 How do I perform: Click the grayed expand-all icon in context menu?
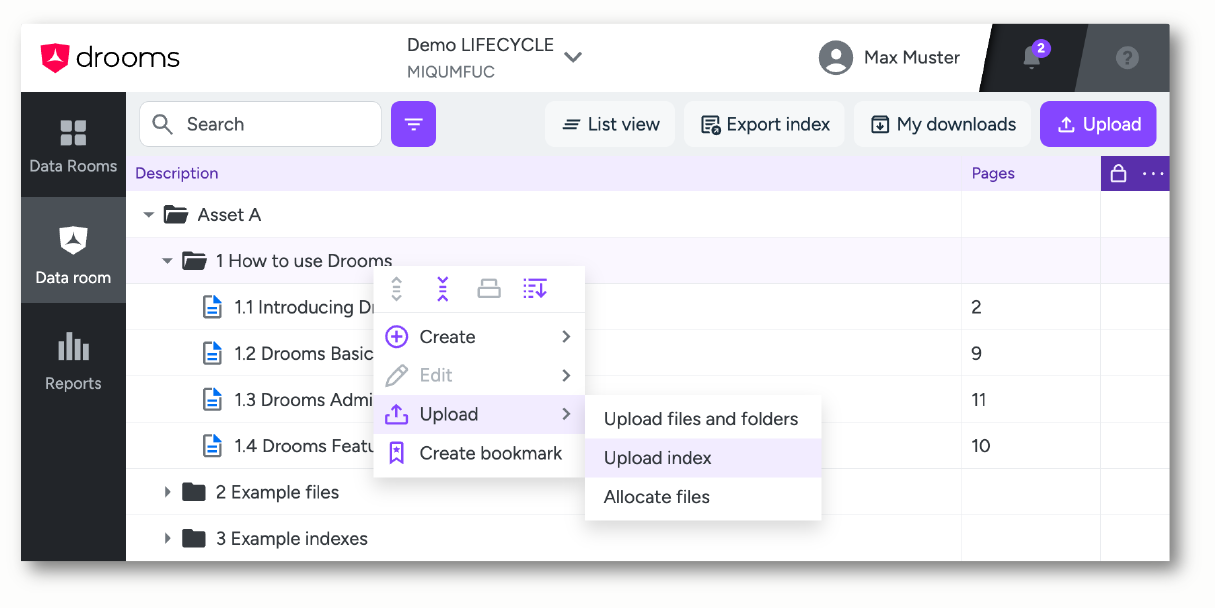click(396, 289)
